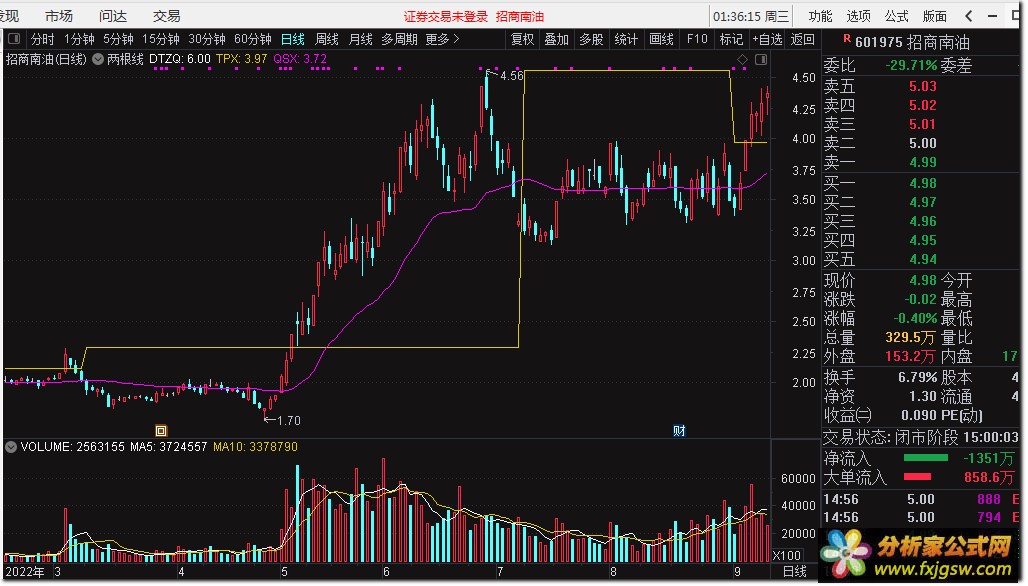The width and height of the screenshot is (1028, 586).
Task: Toggle the chart side panel icon
Action: pyautogui.click(x=761, y=60)
